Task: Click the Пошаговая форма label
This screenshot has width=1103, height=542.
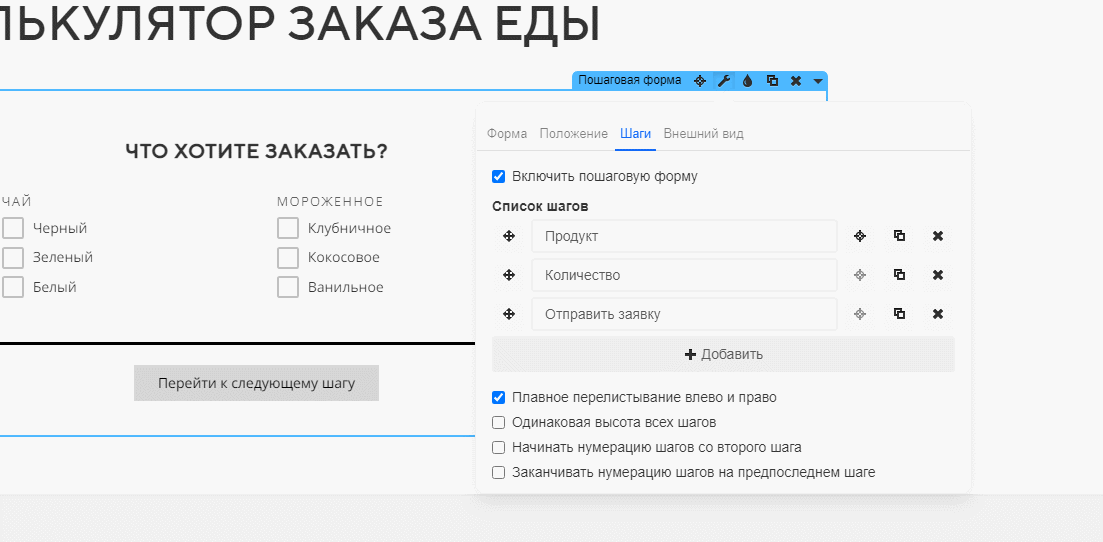Action: click(x=630, y=80)
